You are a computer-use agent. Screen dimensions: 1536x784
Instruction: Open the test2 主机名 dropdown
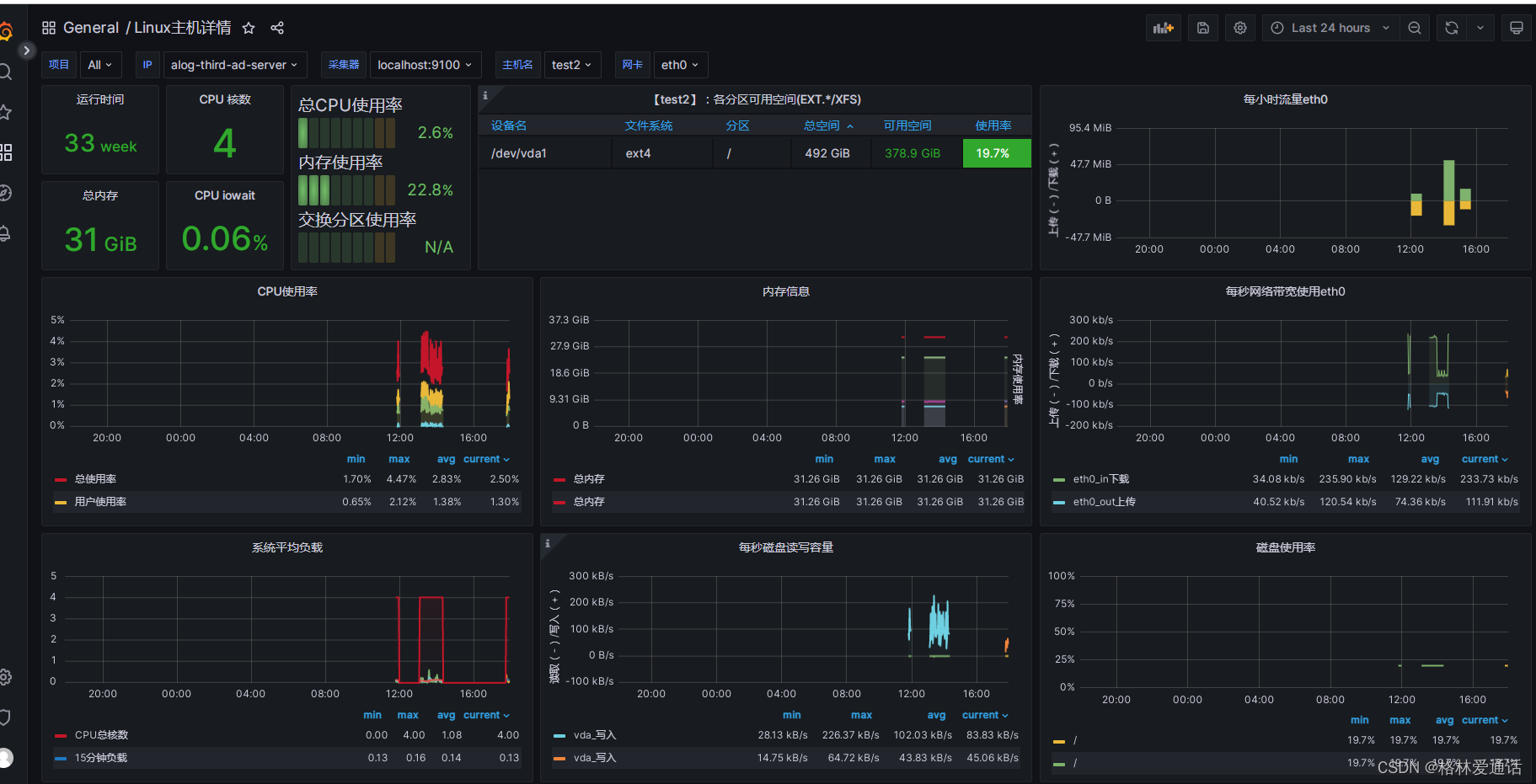click(572, 65)
